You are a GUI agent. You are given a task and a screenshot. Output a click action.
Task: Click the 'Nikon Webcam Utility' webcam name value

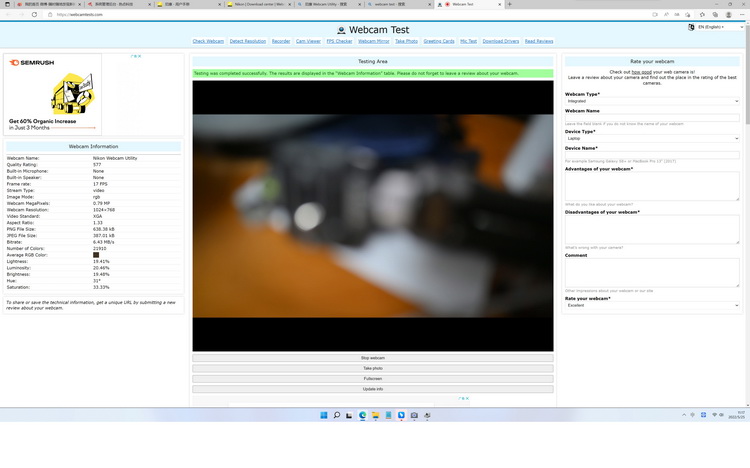tap(115, 158)
